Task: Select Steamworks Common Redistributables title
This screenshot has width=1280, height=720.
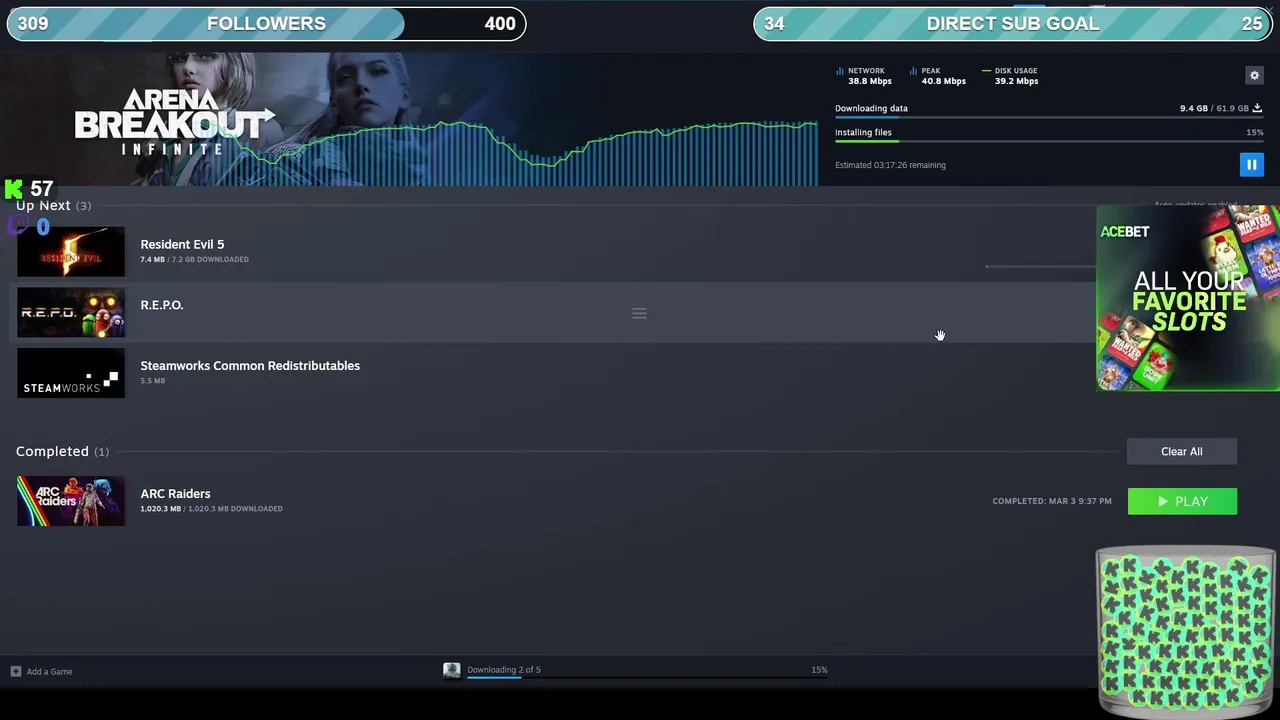Action: point(250,365)
